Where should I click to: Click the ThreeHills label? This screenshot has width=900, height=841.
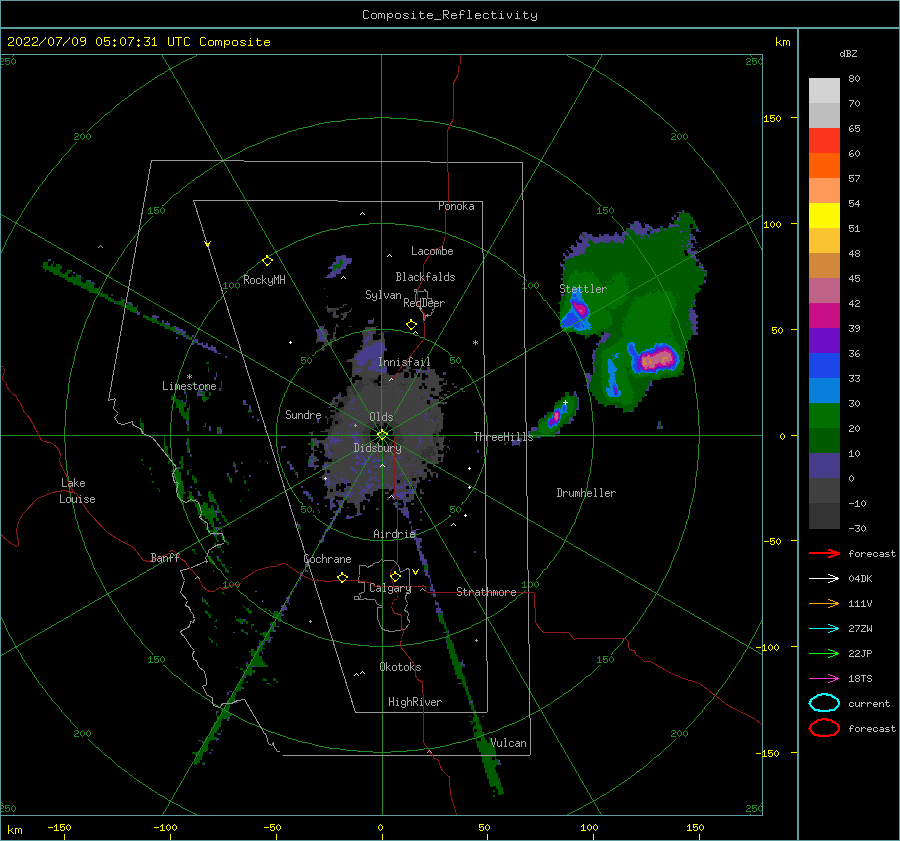(x=503, y=437)
